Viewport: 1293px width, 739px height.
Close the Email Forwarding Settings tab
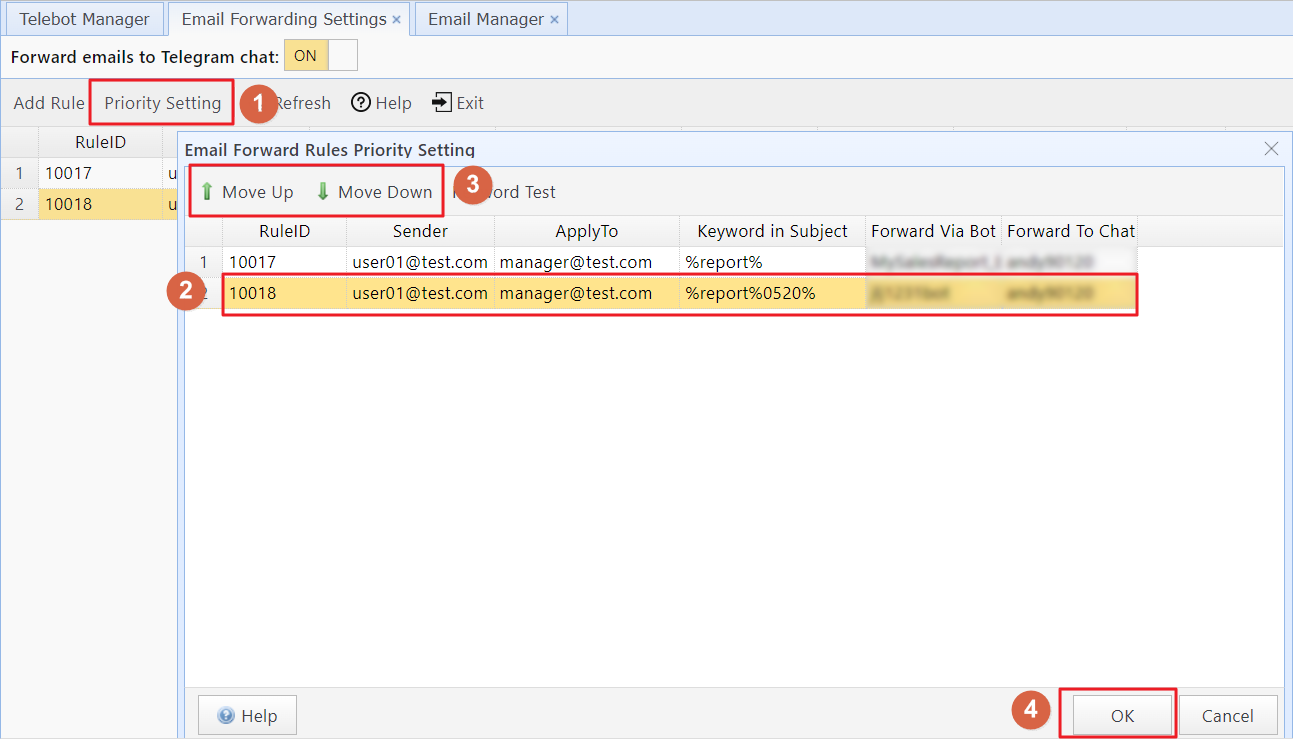point(397,19)
